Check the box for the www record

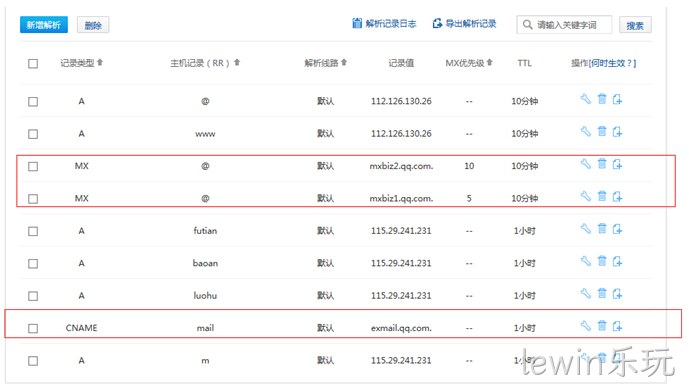33,134
